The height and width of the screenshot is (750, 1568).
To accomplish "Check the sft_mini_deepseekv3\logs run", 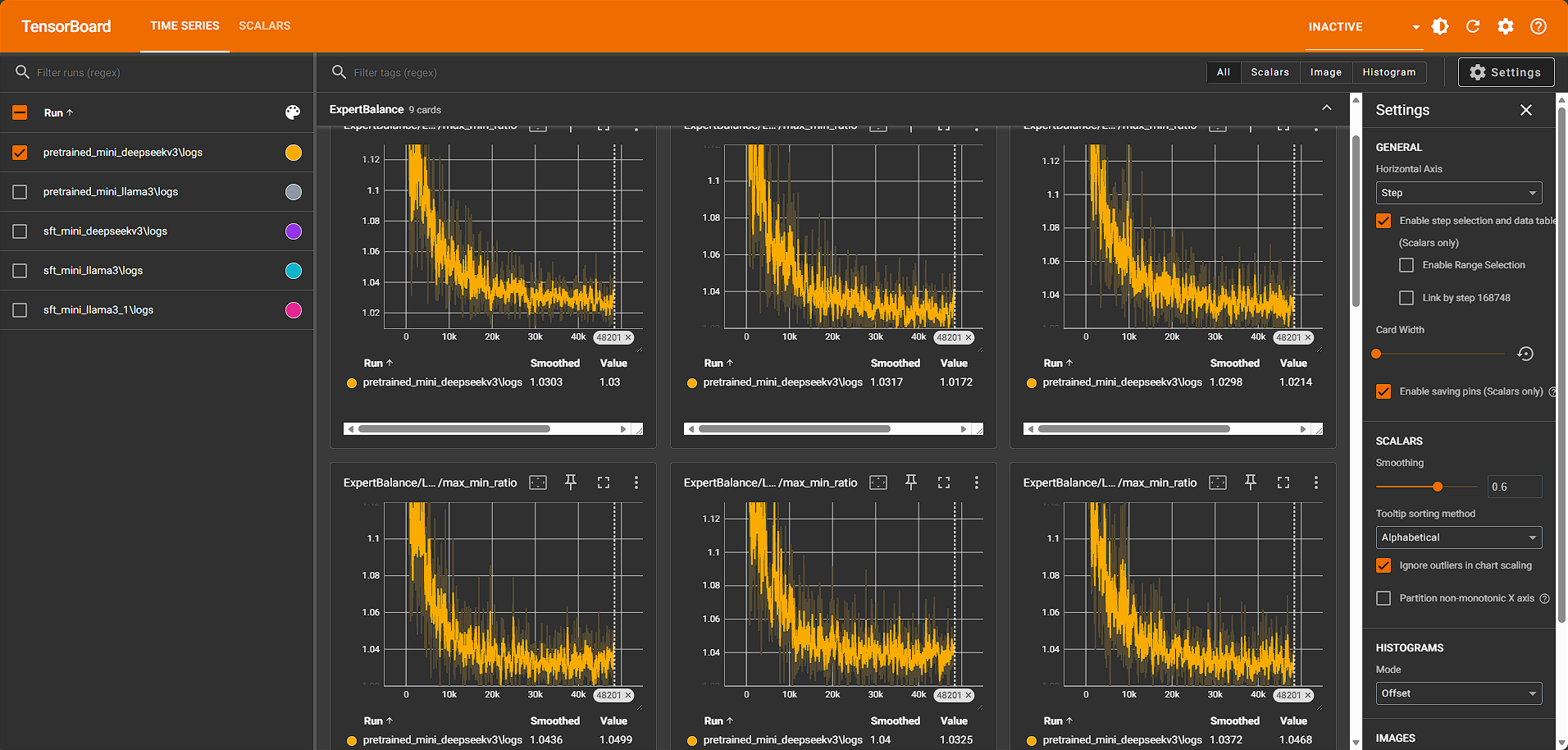I will tap(21, 231).
